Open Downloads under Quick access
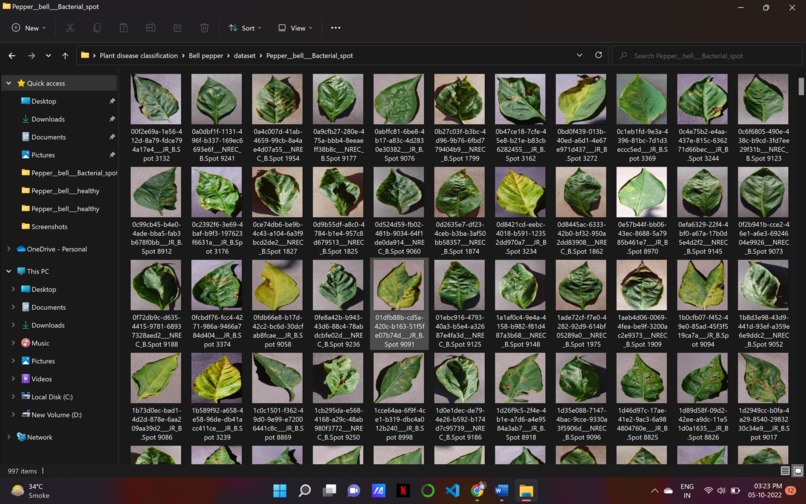This screenshot has width=806, height=504. 48,119
